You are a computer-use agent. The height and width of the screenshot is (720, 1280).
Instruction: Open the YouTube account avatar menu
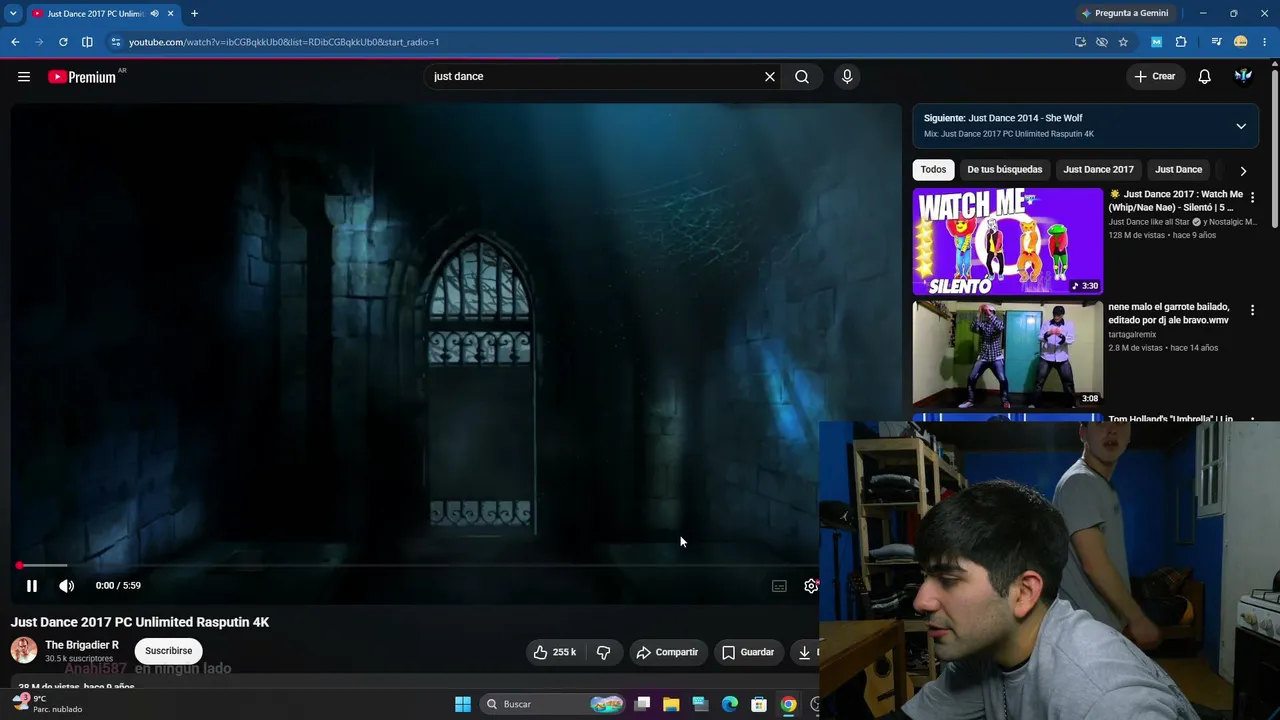click(x=1244, y=77)
